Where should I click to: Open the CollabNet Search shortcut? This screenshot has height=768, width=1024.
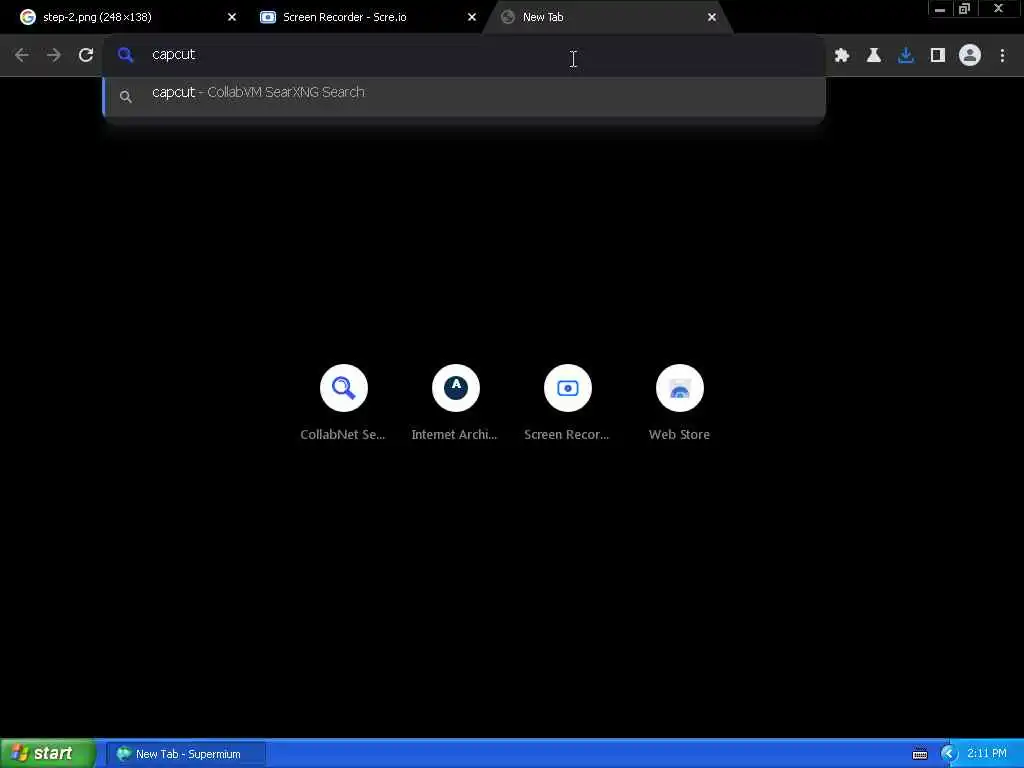[344, 402]
